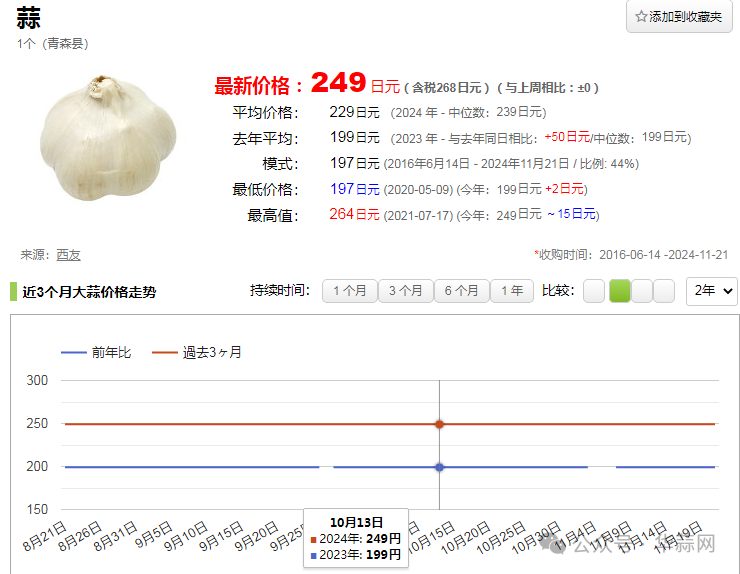This screenshot has width=740, height=574.
Task: Click the 前年比 legend entry
Action: pos(96,353)
